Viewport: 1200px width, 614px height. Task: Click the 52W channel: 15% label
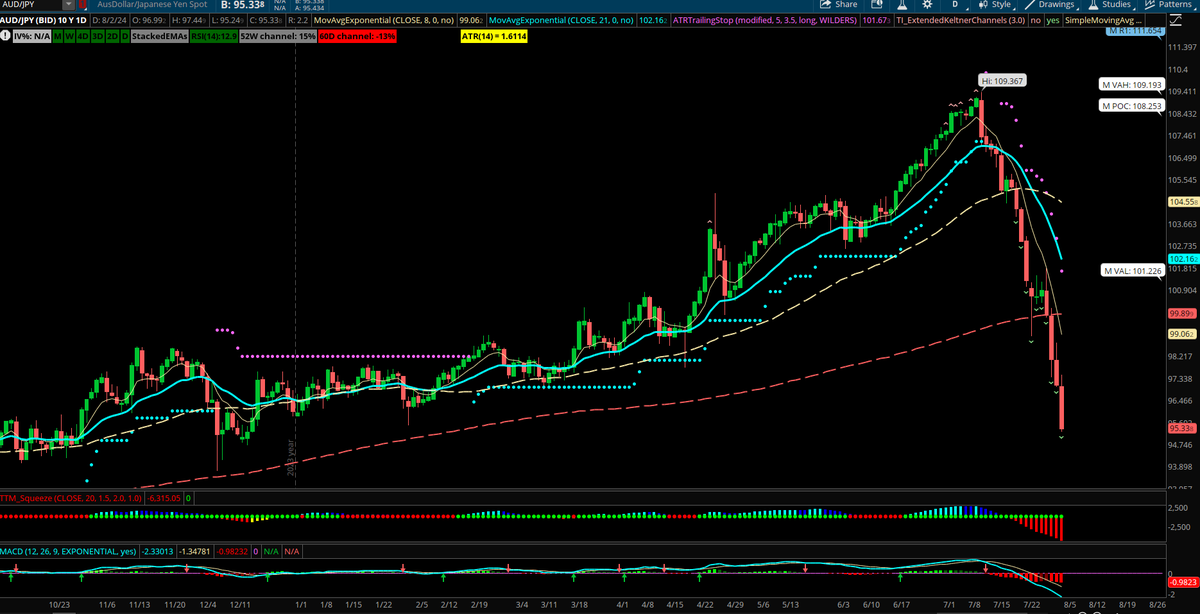point(278,36)
